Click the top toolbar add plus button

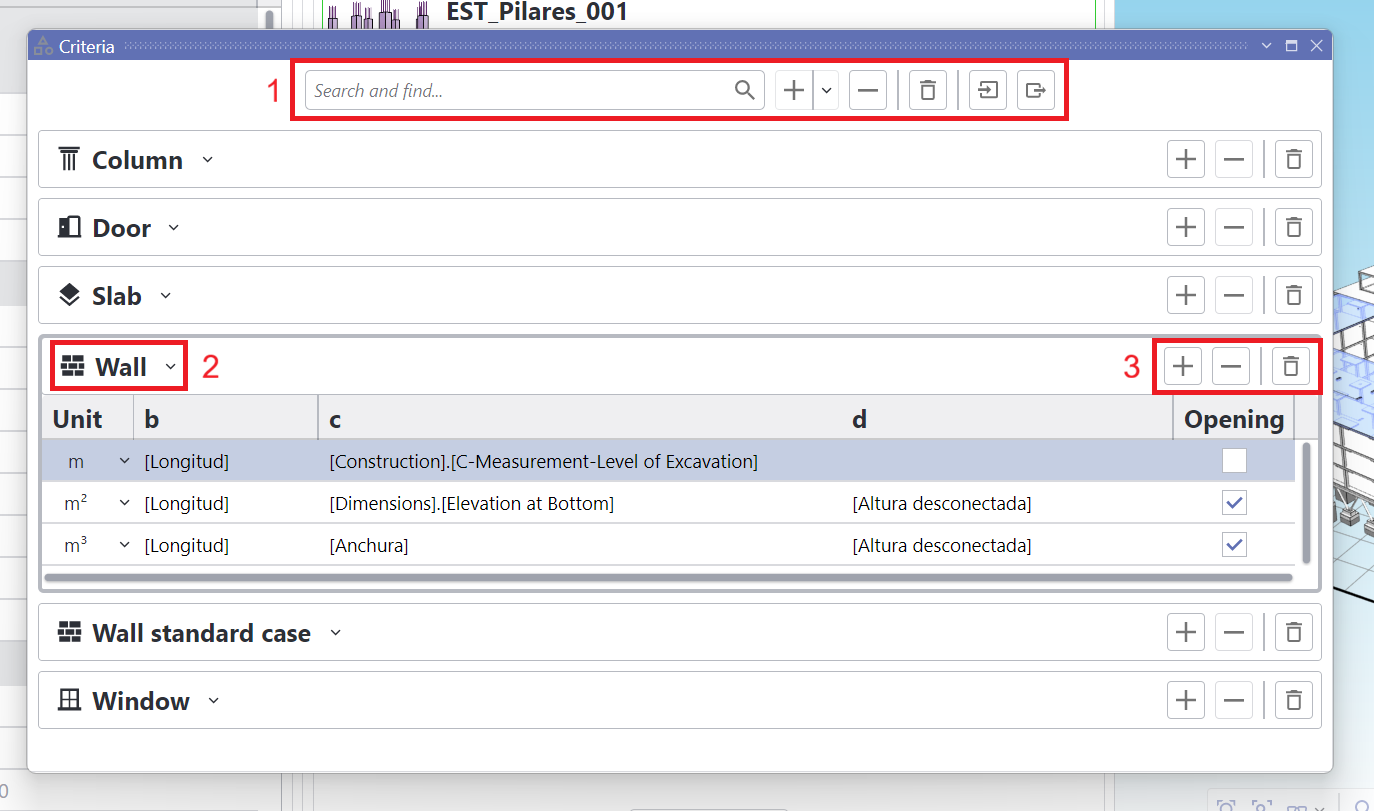[x=794, y=90]
